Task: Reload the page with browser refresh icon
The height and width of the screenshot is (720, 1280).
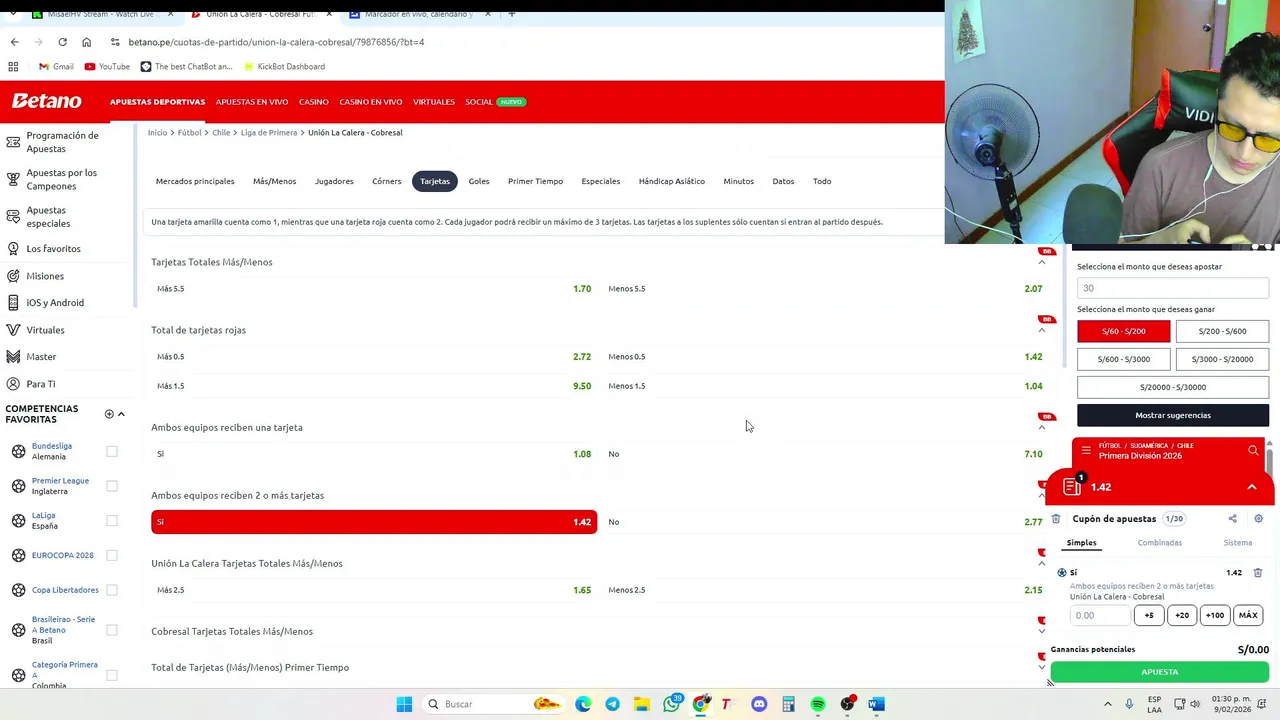Action: [62, 42]
